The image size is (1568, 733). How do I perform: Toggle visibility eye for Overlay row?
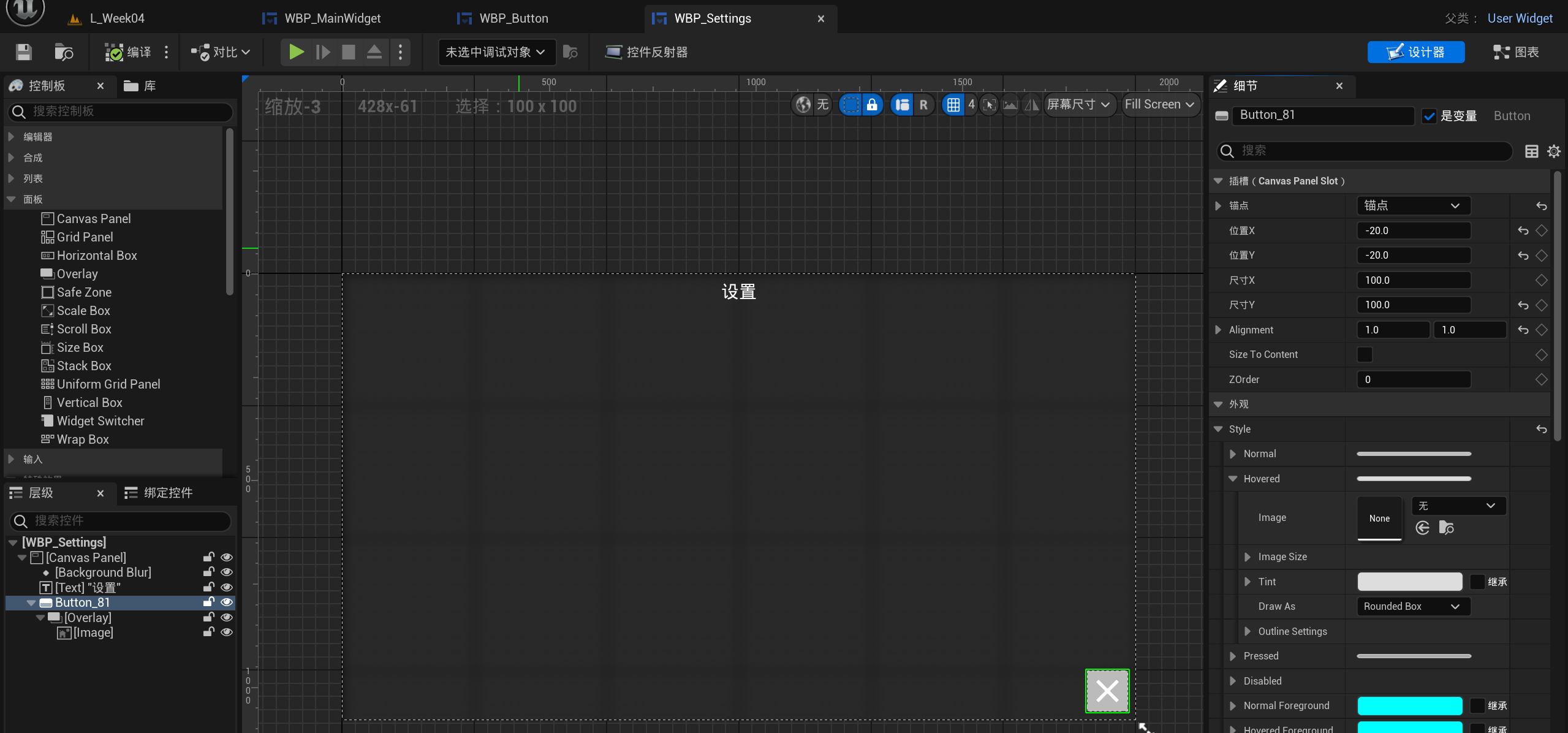[x=226, y=617]
